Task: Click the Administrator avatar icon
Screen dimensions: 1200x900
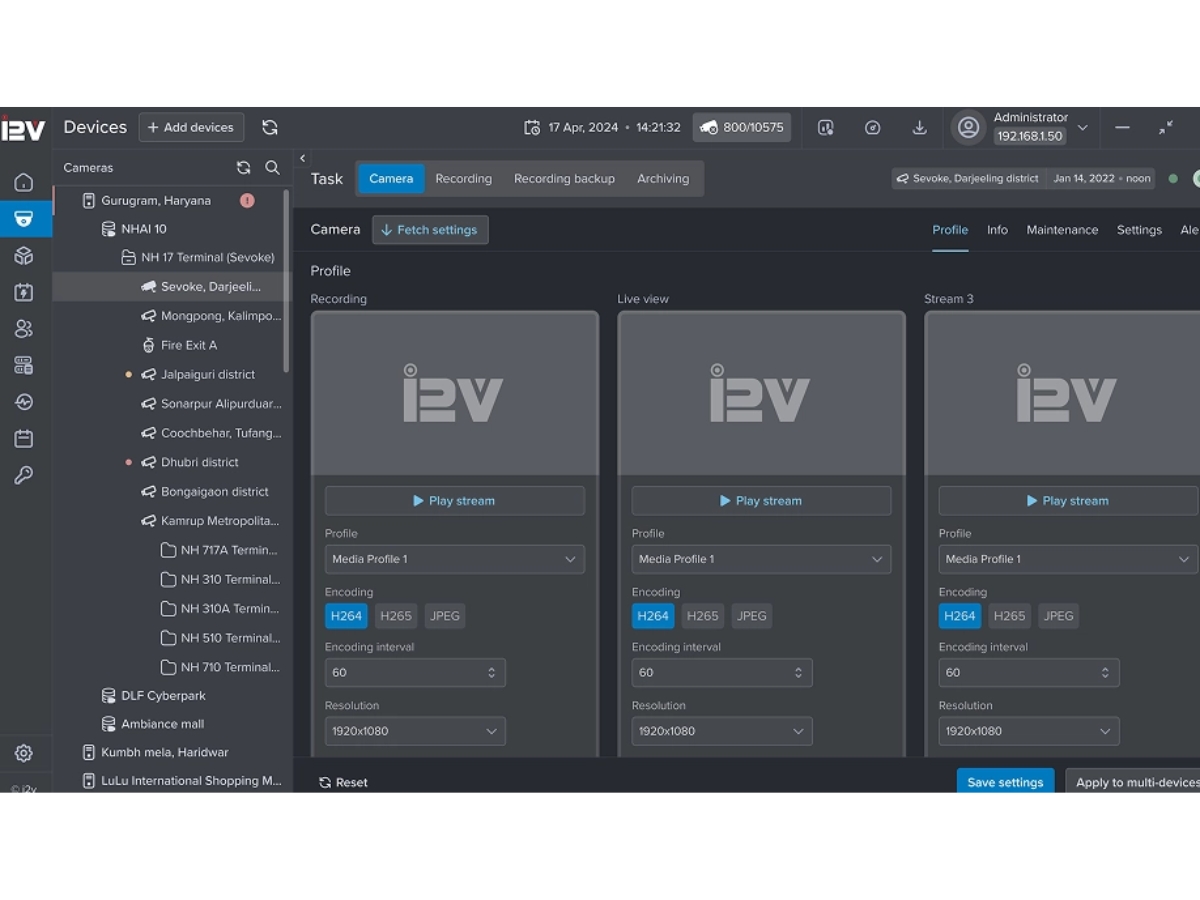Action: pyautogui.click(x=968, y=127)
